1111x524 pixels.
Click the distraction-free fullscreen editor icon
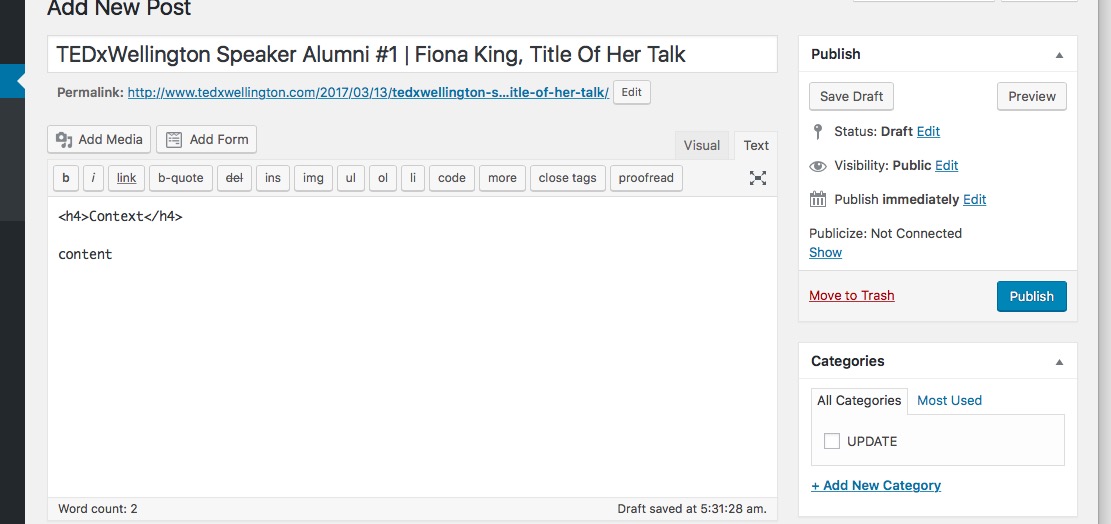(x=757, y=178)
